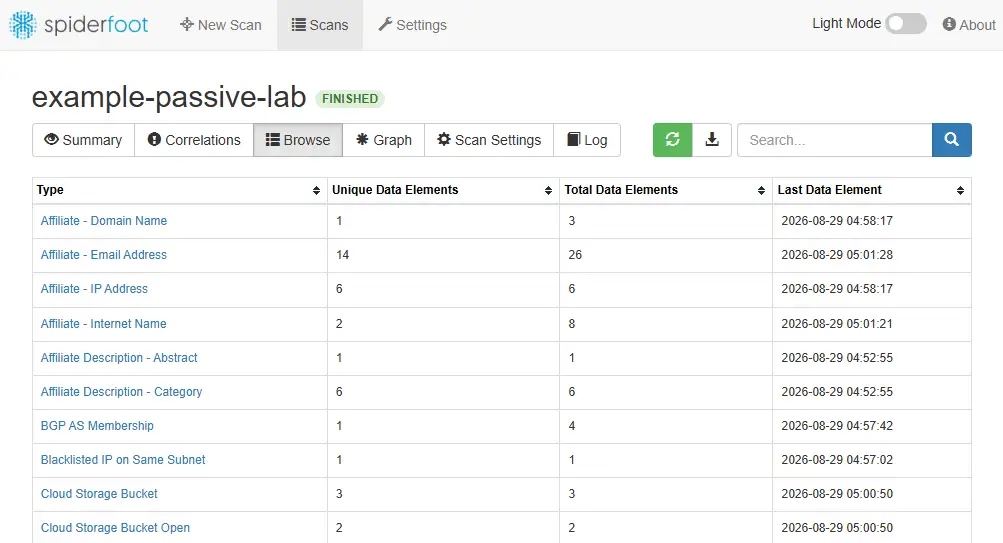
Task: Open the Cloud Storage Bucket link
Action: (x=99, y=494)
